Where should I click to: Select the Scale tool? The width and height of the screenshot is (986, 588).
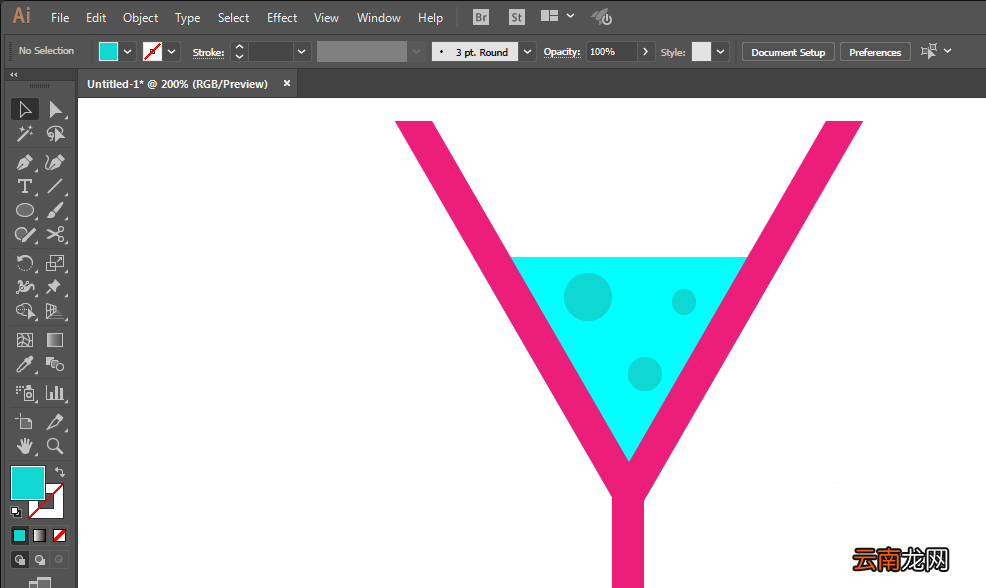coord(55,263)
